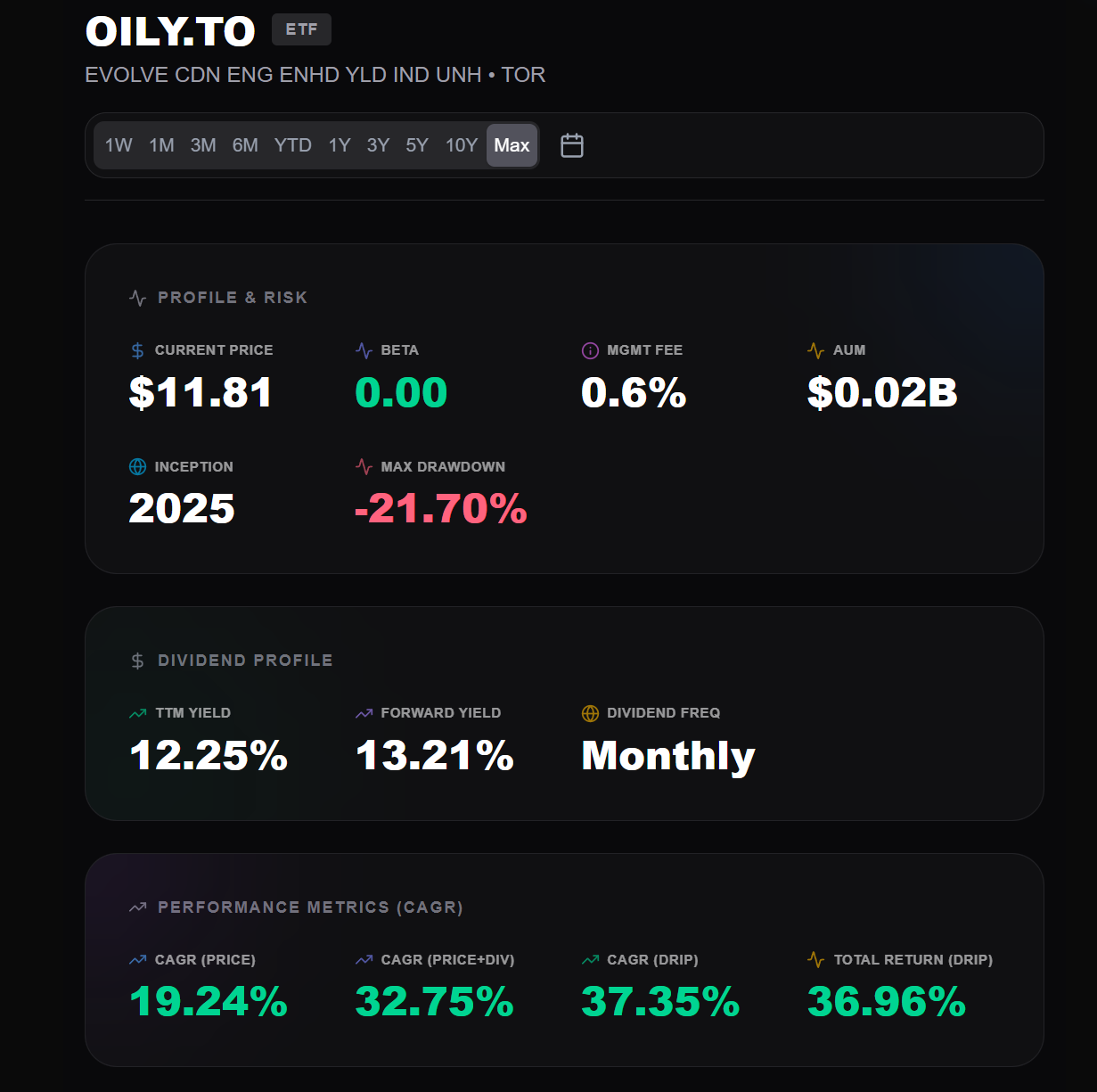Click the ETF badge next to ticker
The height and width of the screenshot is (1092, 1097).
[301, 29]
